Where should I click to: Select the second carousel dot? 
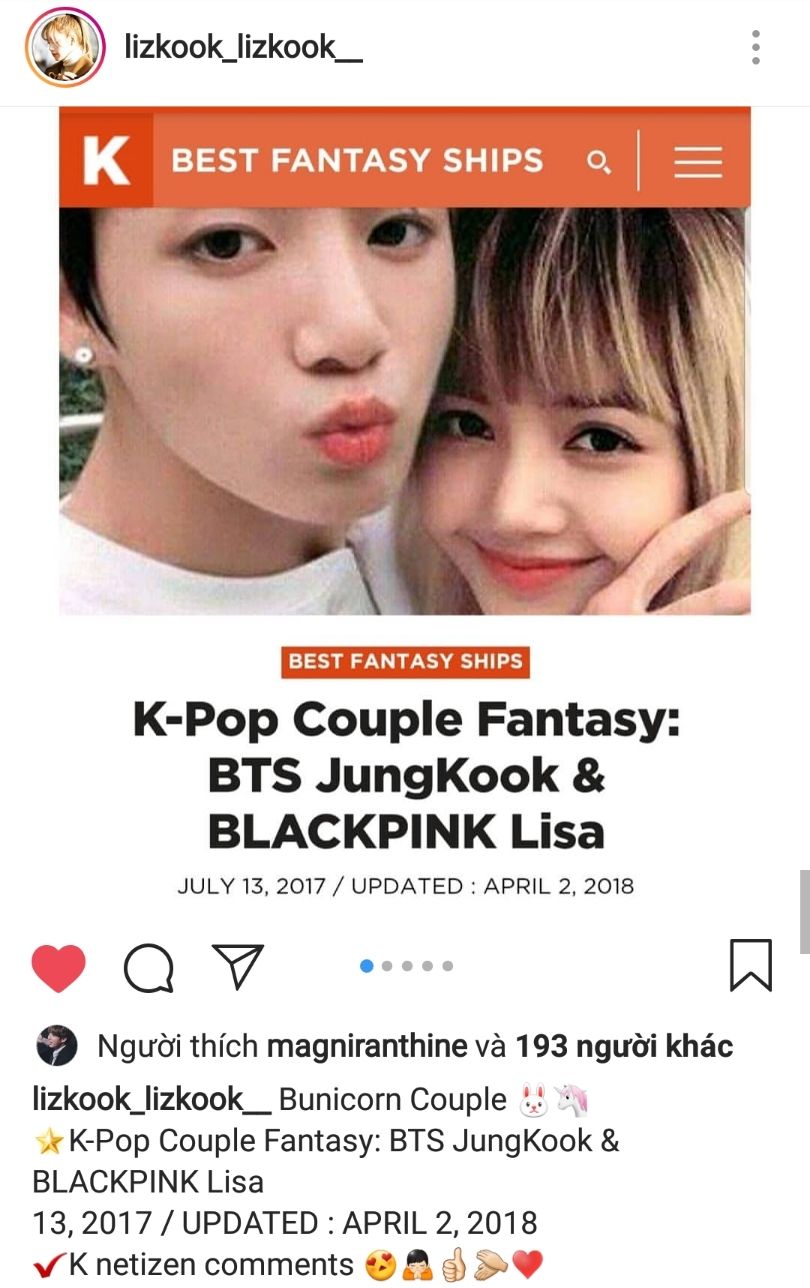point(387,966)
